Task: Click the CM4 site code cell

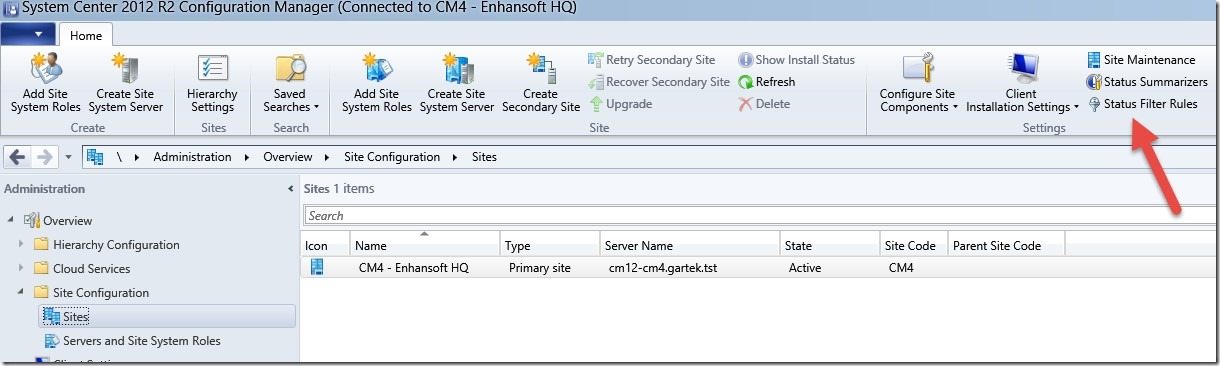Action: [x=902, y=268]
